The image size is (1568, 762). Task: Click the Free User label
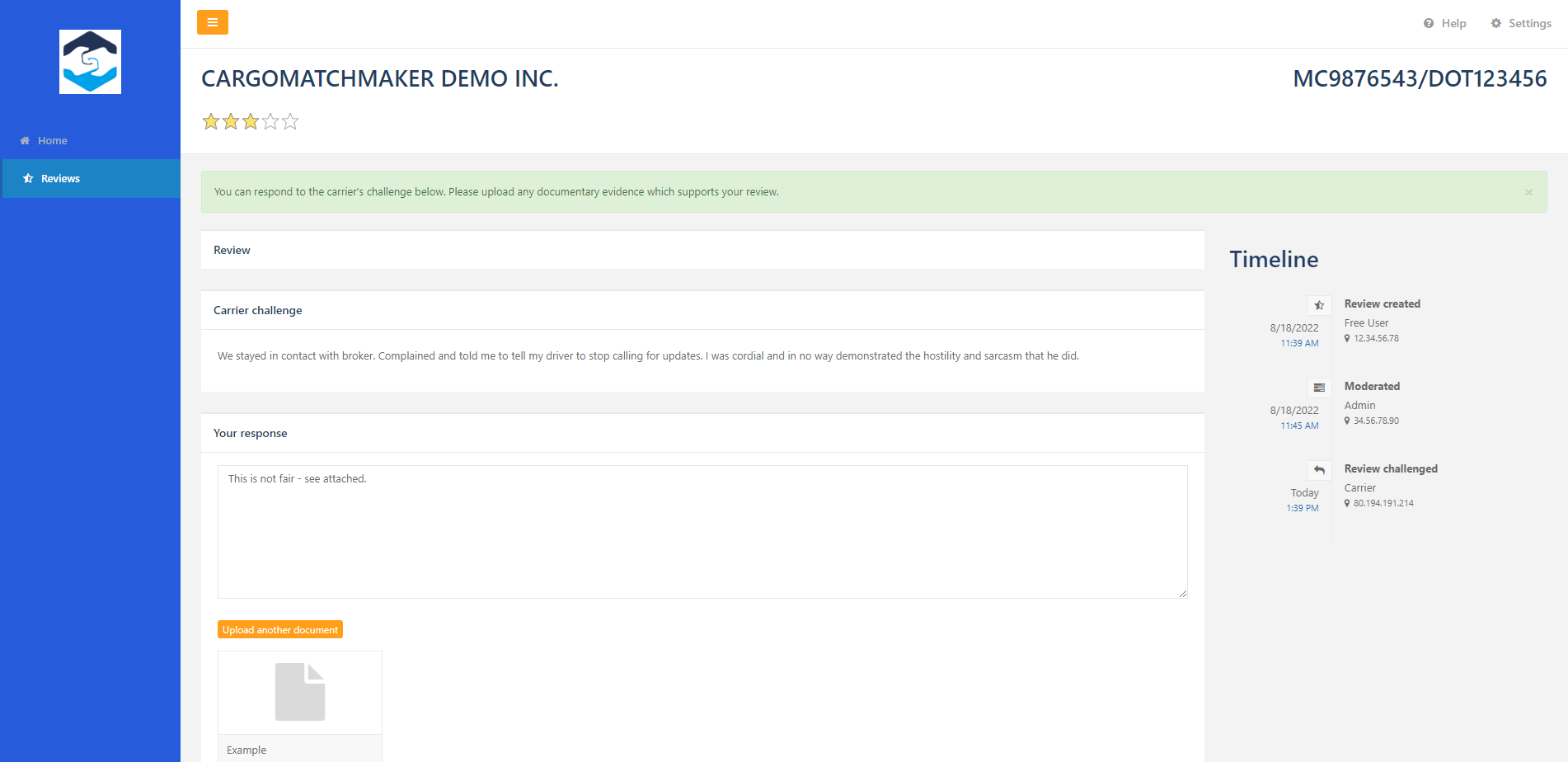pos(1366,322)
